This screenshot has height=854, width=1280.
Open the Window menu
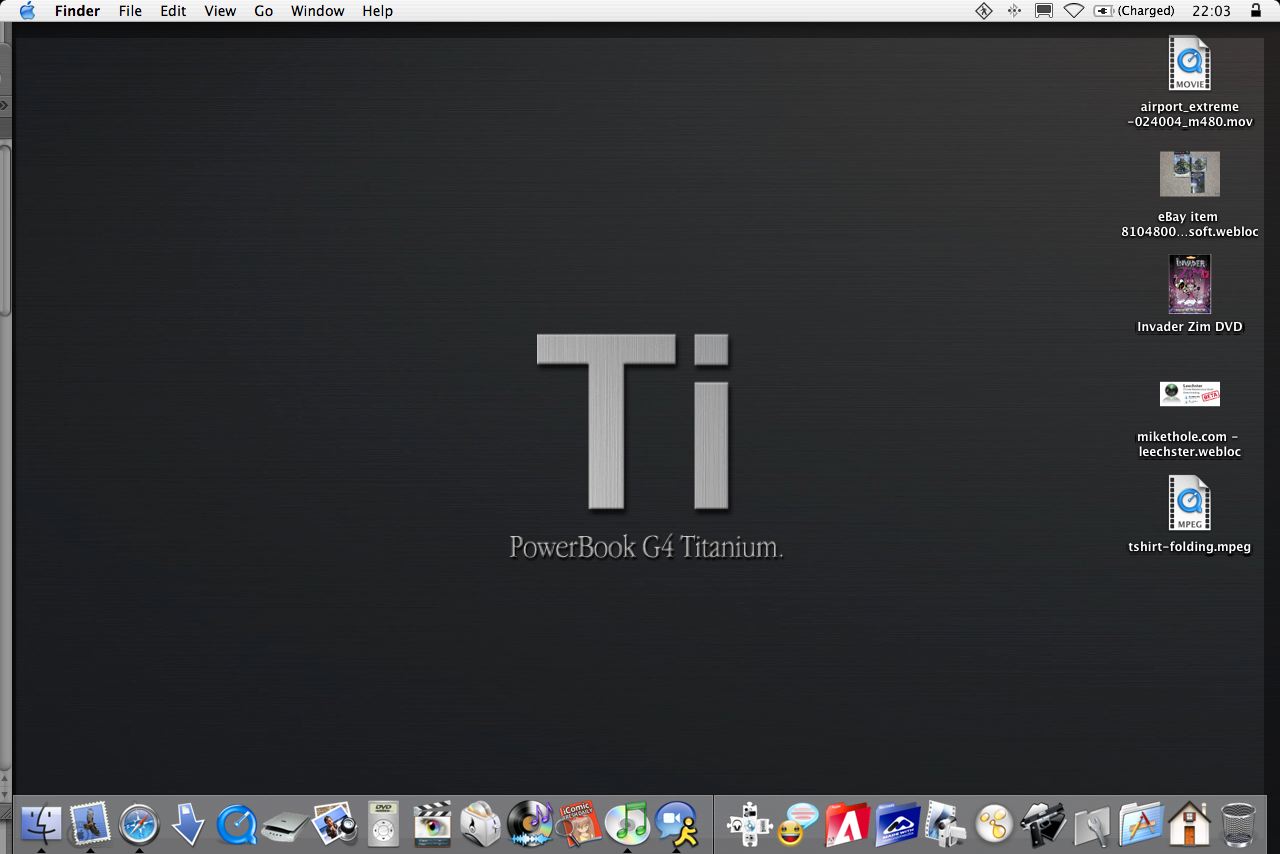[318, 11]
